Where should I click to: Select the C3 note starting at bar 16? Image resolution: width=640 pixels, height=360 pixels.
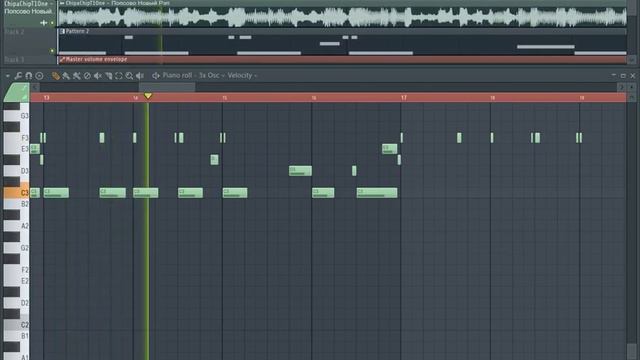pyautogui.click(x=323, y=193)
